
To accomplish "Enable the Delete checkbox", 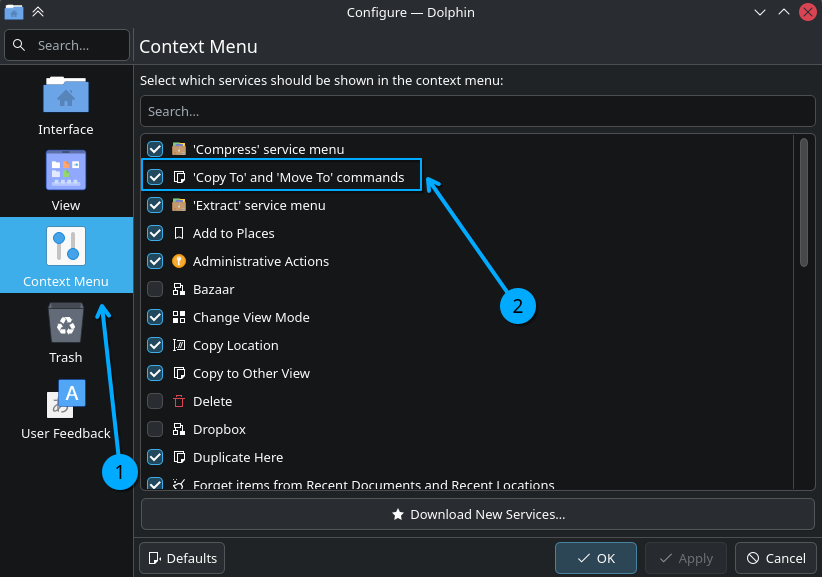I will point(155,401).
